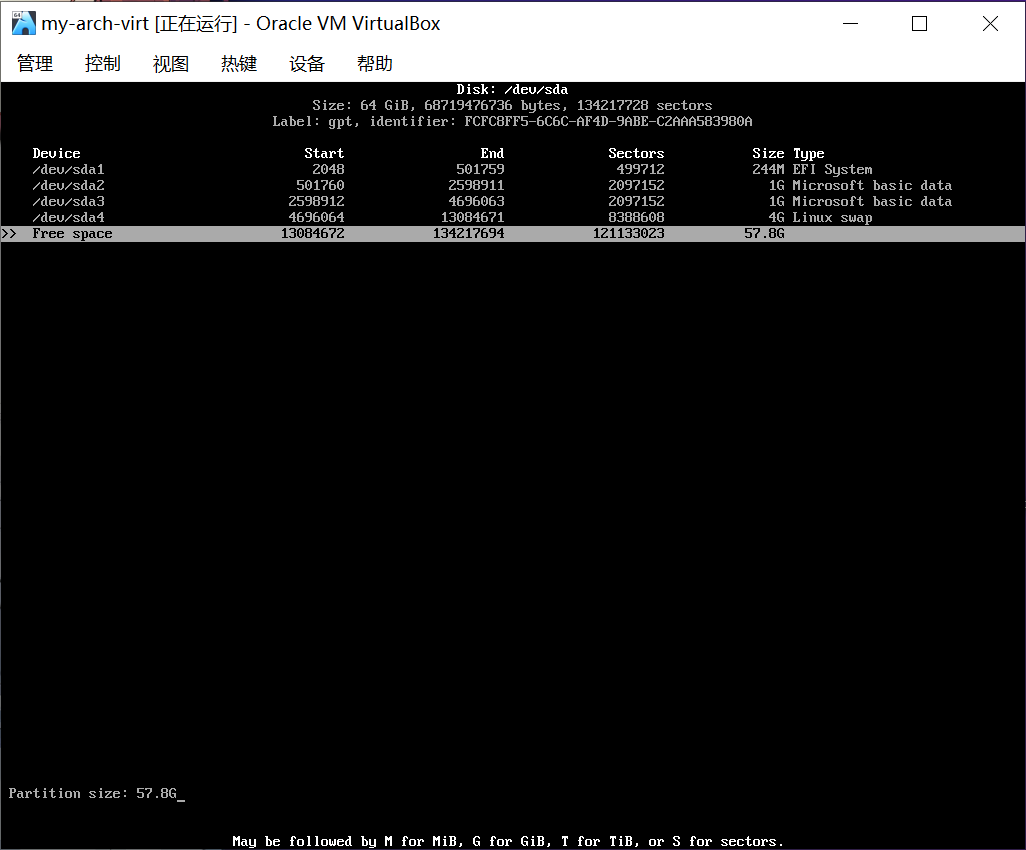Open the 视图 menu
1026x850 pixels.
(170, 64)
